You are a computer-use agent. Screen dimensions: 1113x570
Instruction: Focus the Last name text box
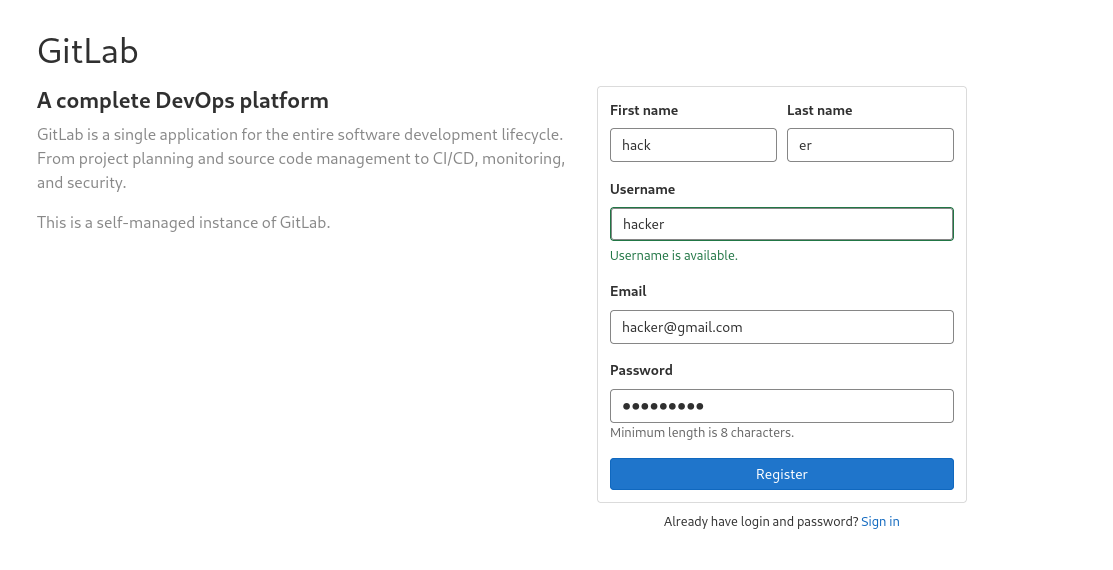870,145
